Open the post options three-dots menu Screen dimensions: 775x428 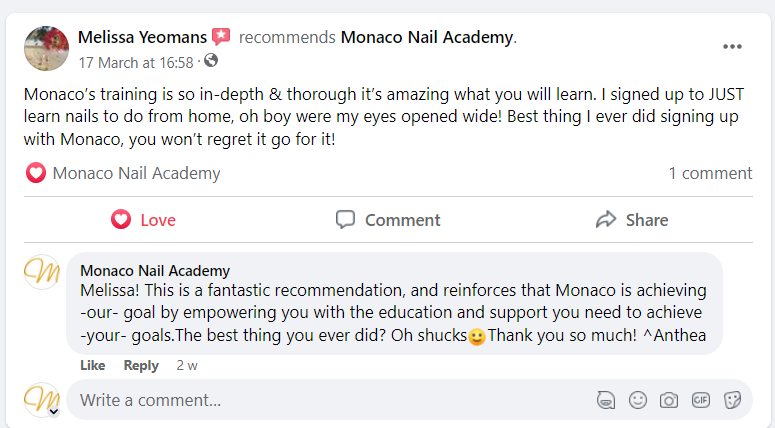pos(732,47)
